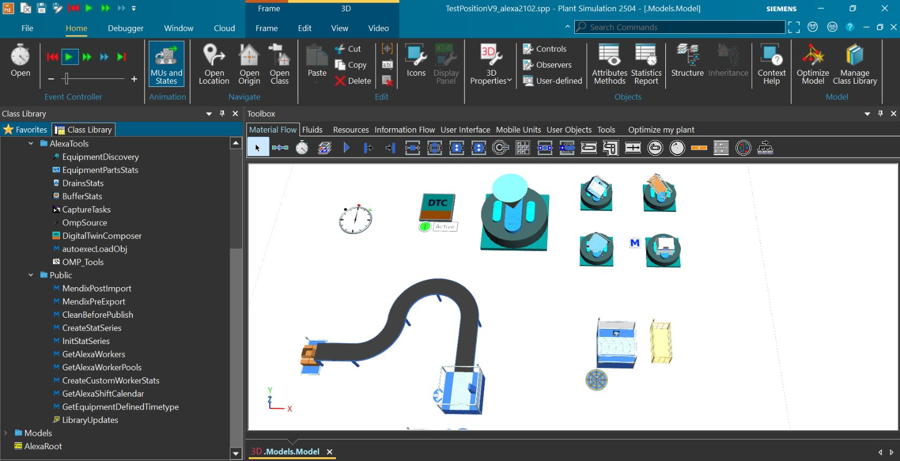Switch to the Debugger ribbon tab

(x=126, y=28)
